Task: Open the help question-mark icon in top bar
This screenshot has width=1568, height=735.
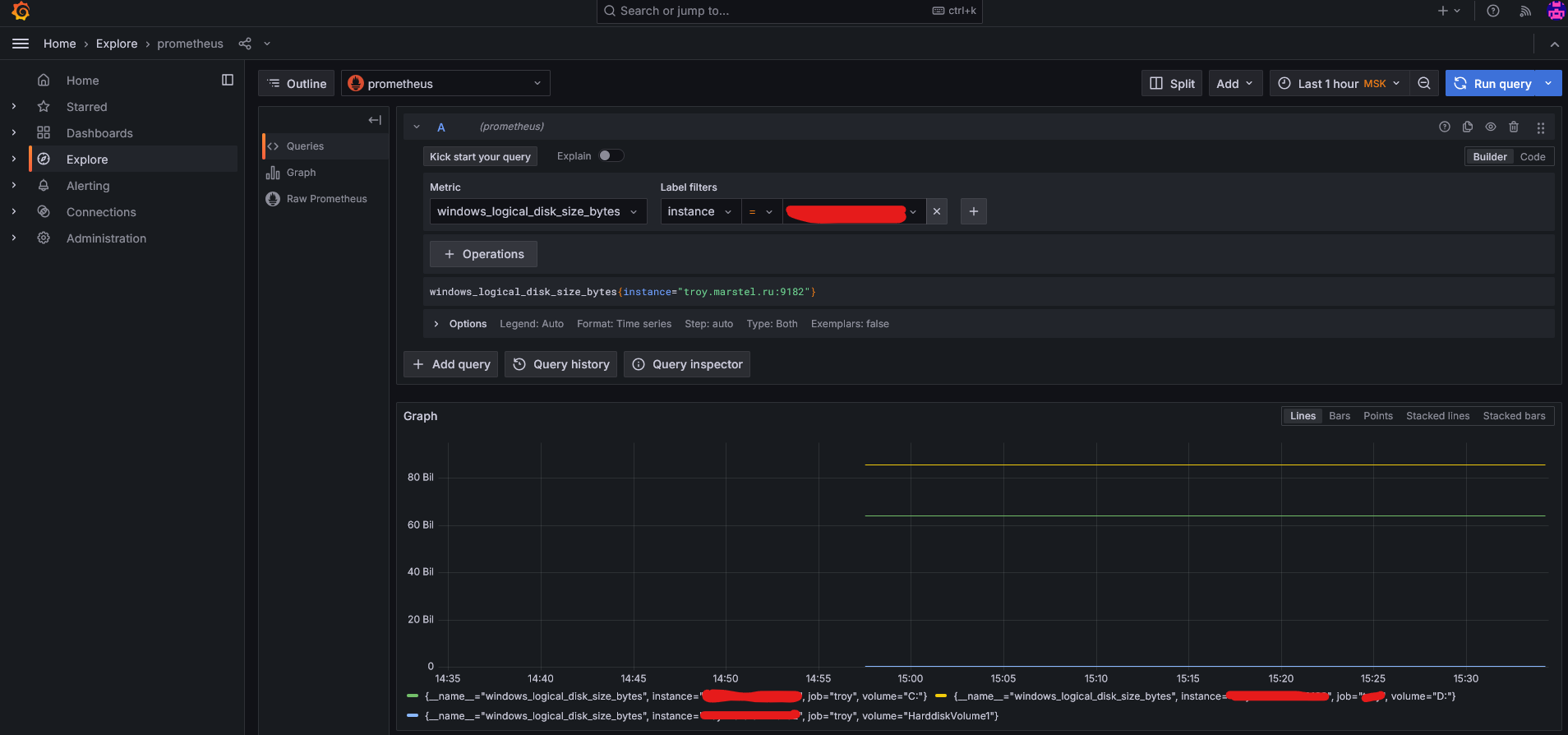Action: click(x=1493, y=11)
